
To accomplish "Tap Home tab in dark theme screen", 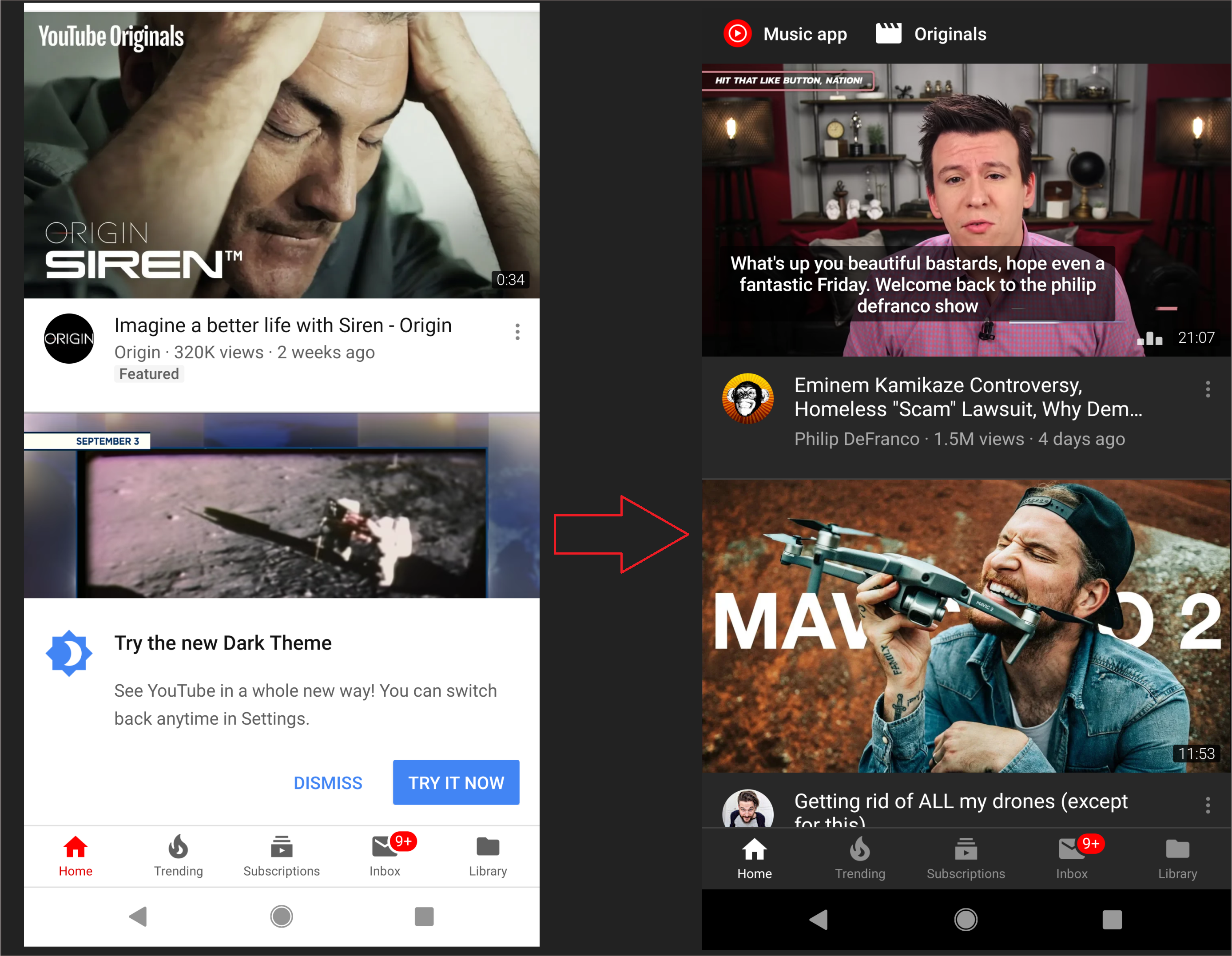I will coord(754,859).
